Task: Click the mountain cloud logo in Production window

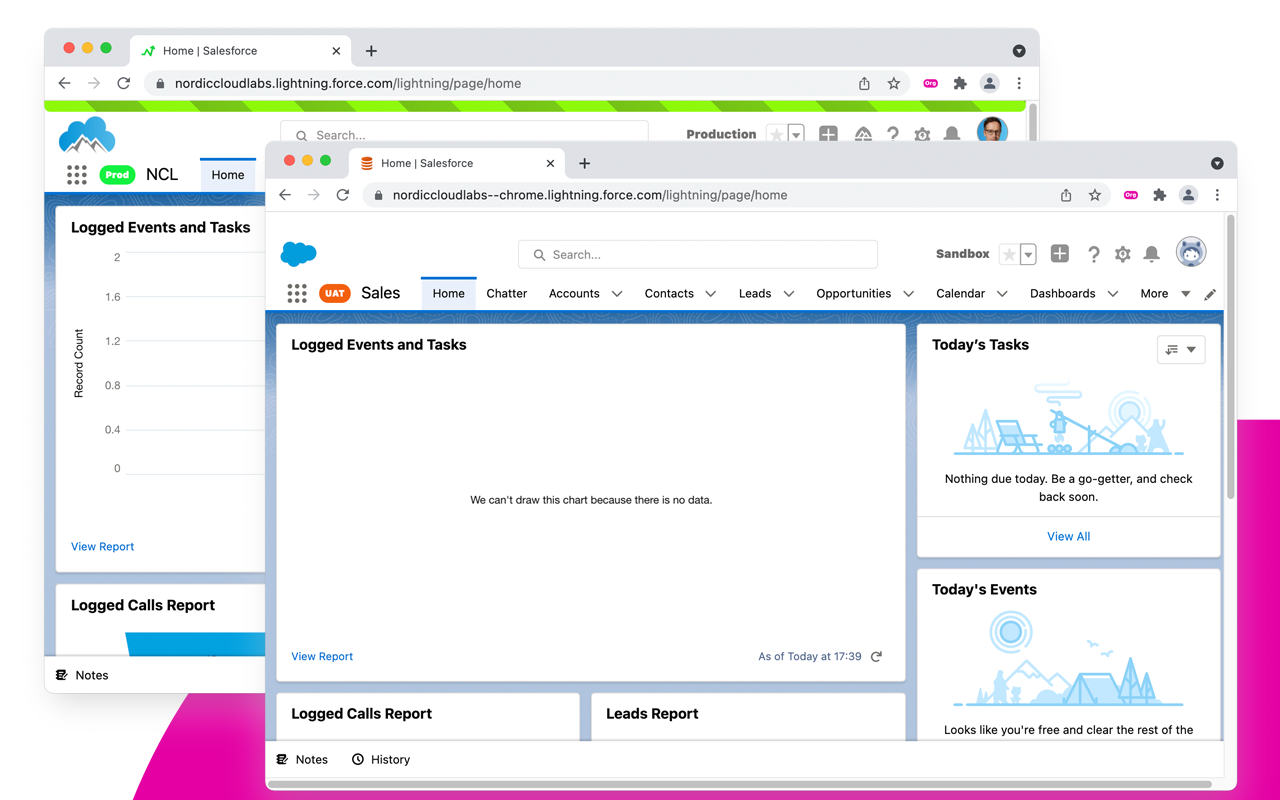Action: pyautogui.click(x=87, y=135)
